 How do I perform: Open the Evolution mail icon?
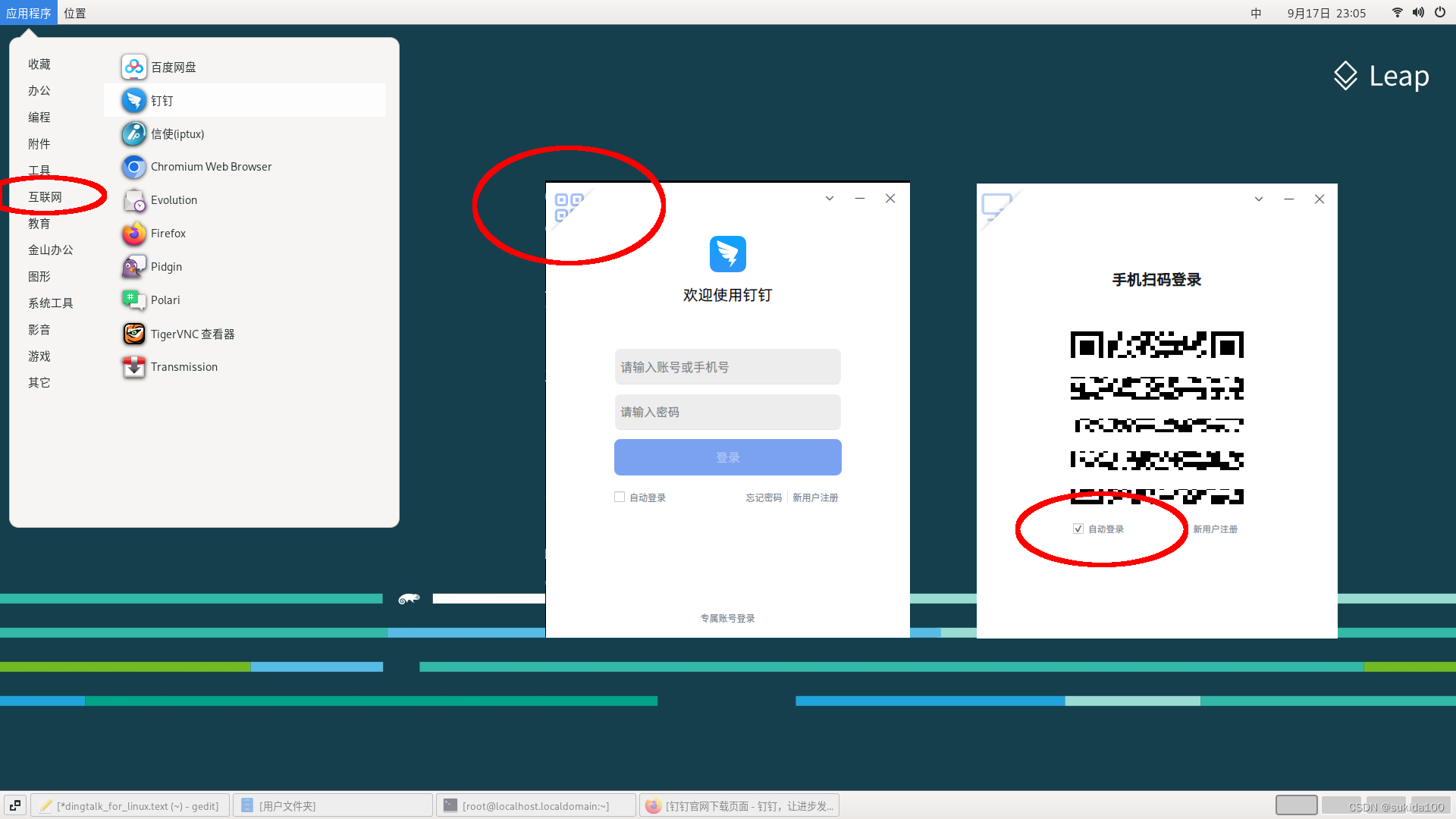coord(133,200)
